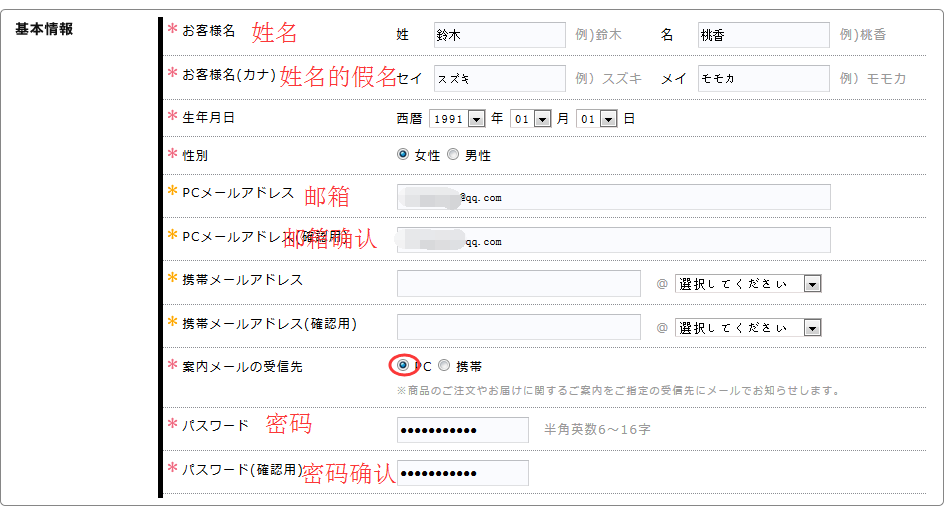
Task: Open the birth day dropdown
Action: (x=597, y=119)
